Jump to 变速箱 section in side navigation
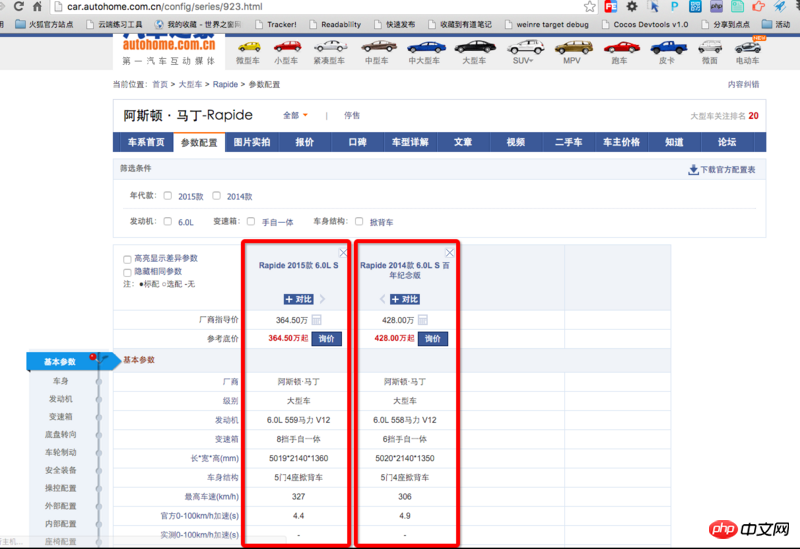The width and height of the screenshot is (800, 549). (61, 416)
